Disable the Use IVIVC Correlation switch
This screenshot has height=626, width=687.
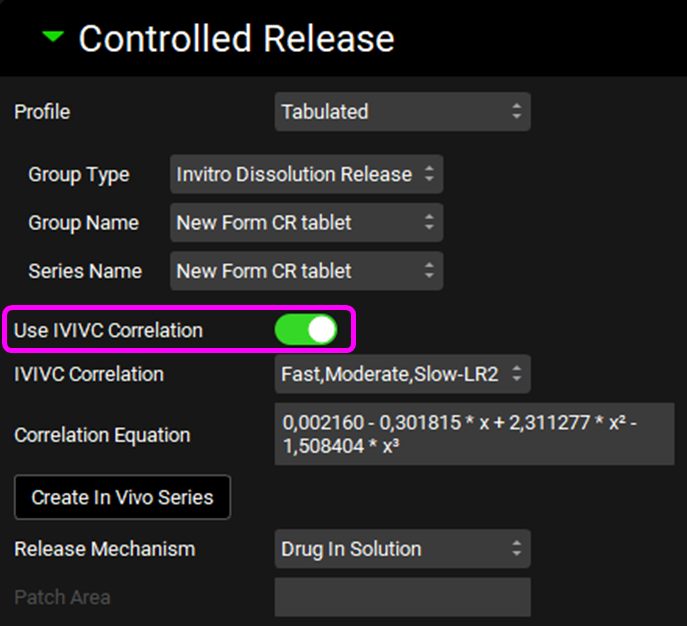click(306, 330)
